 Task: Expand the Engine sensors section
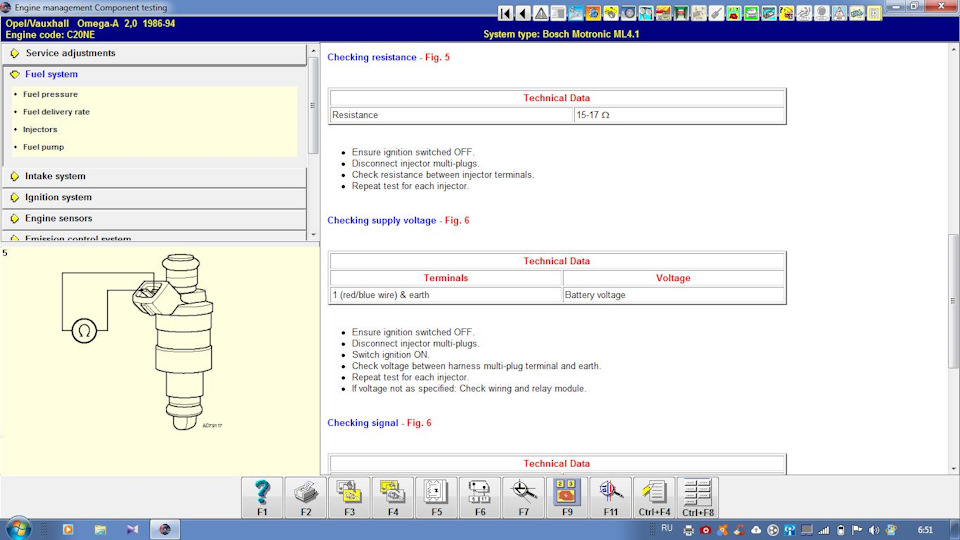pyautogui.click(x=154, y=219)
